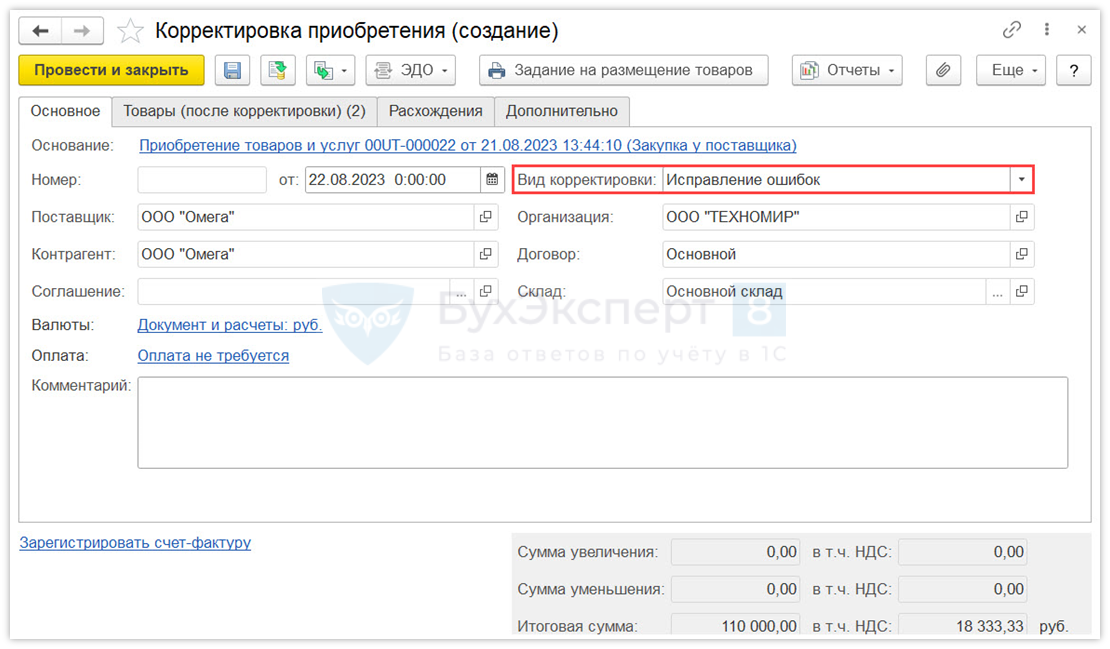Open the Оплата не требуется link

213,355
